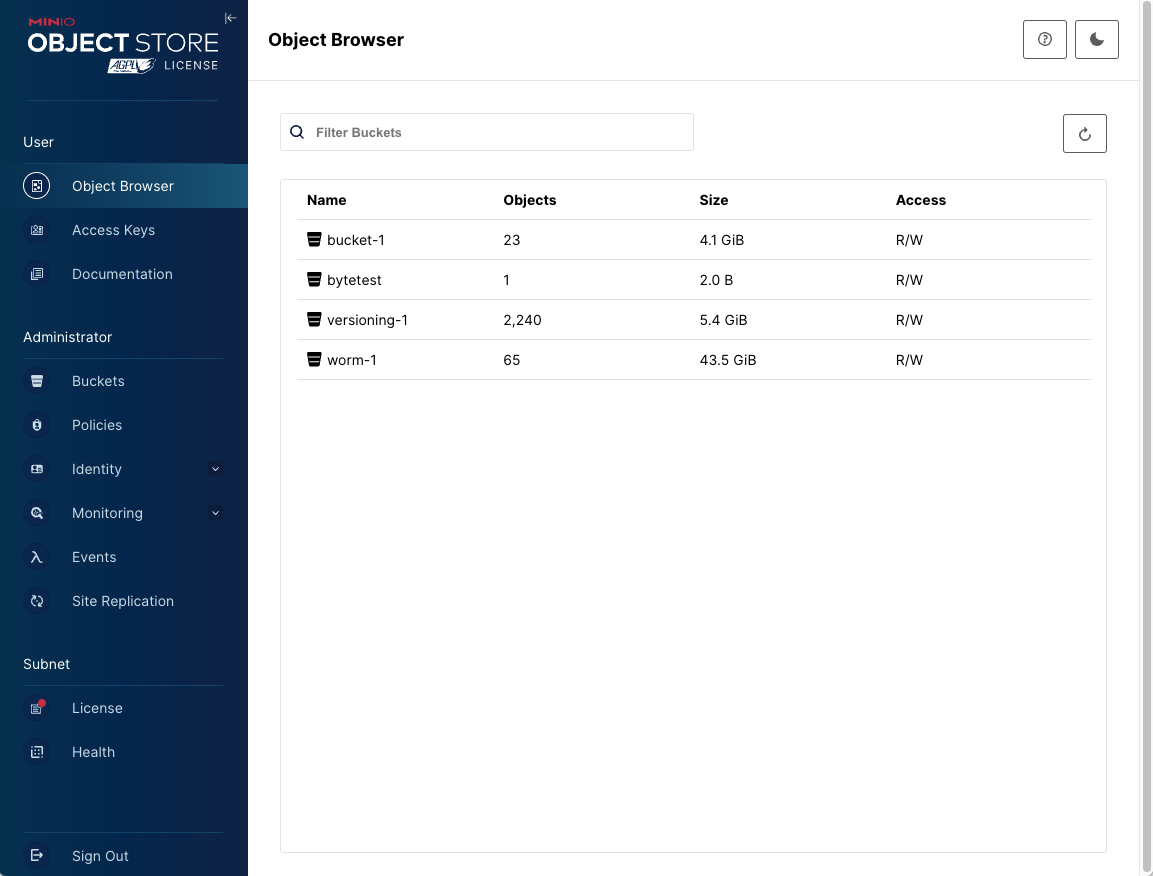1153x876 pixels.
Task: Click the Access Keys sidebar icon
Action: point(37,230)
